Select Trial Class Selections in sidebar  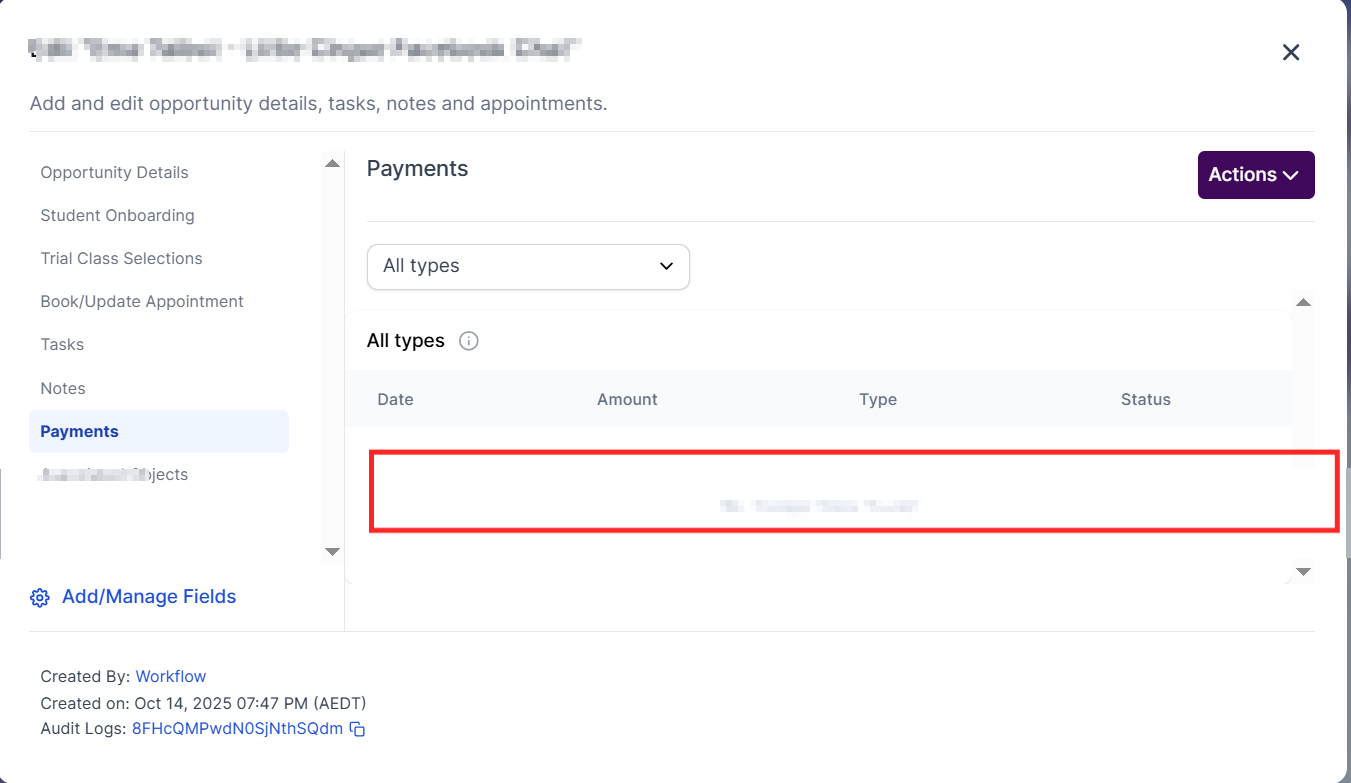[121, 258]
